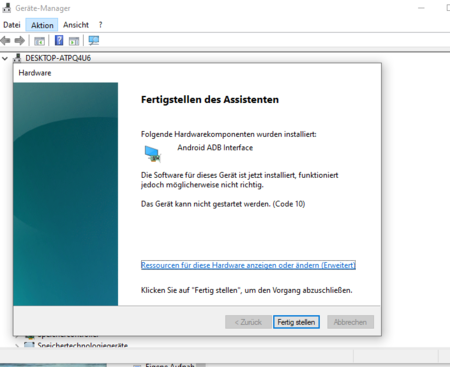Click the forward arrow toolbar icon
This screenshot has width=450, height=367.
tap(20, 41)
